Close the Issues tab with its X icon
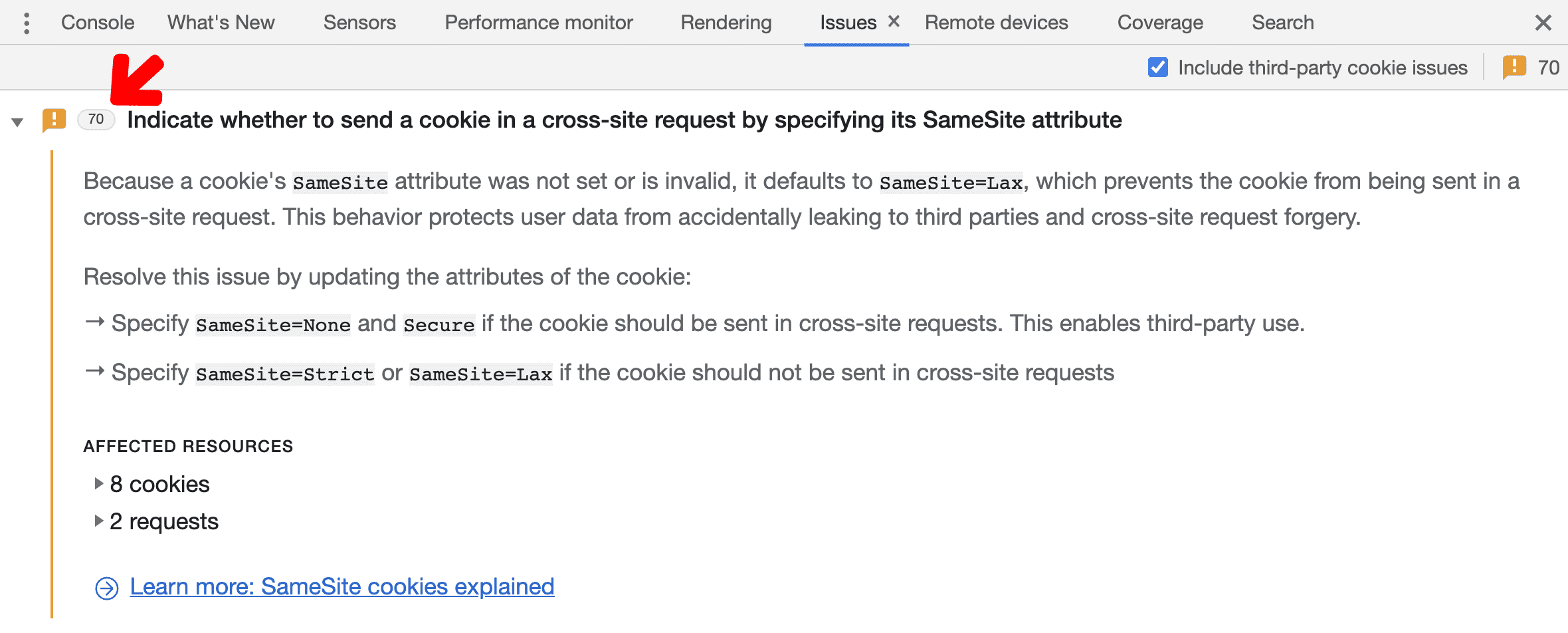Viewport: 1568px width, 633px height. pyautogui.click(x=894, y=21)
